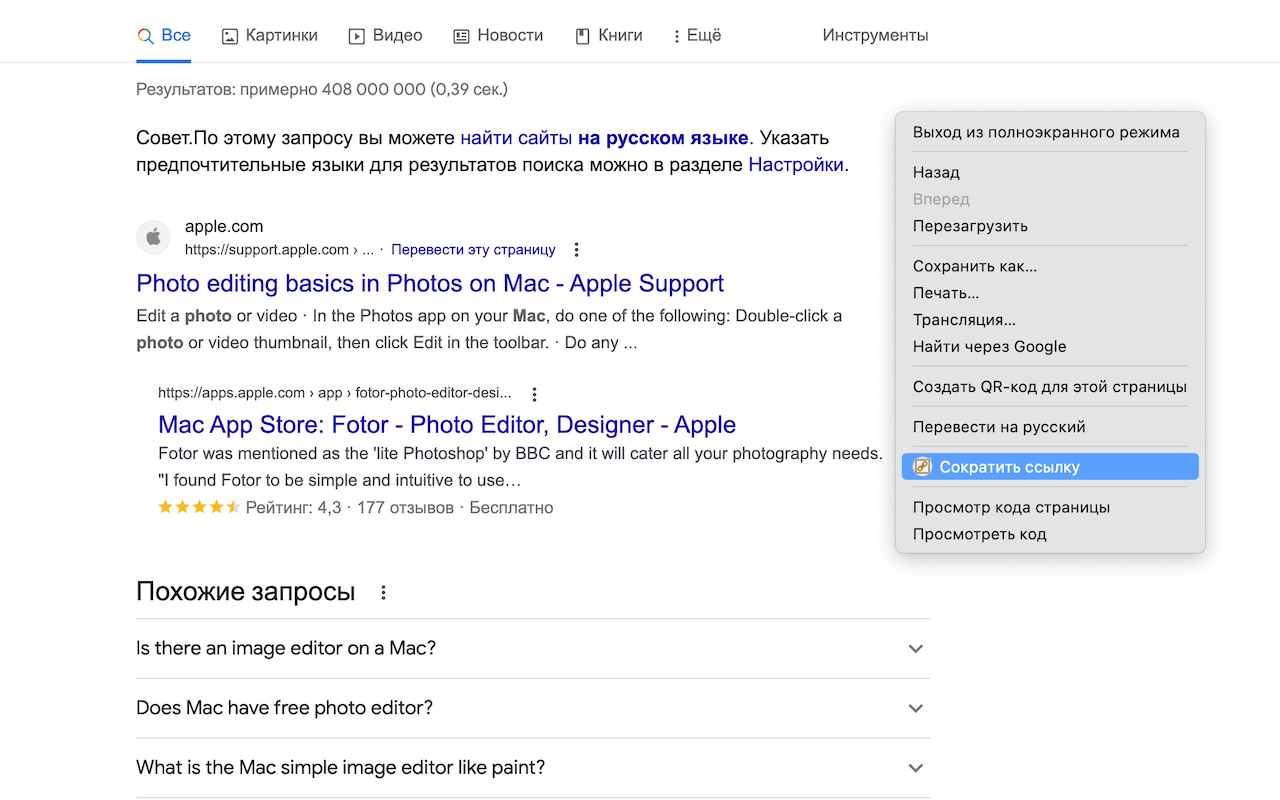Click Перевести эту страницу link
Screen dimensions: 1280x800
click(473, 250)
